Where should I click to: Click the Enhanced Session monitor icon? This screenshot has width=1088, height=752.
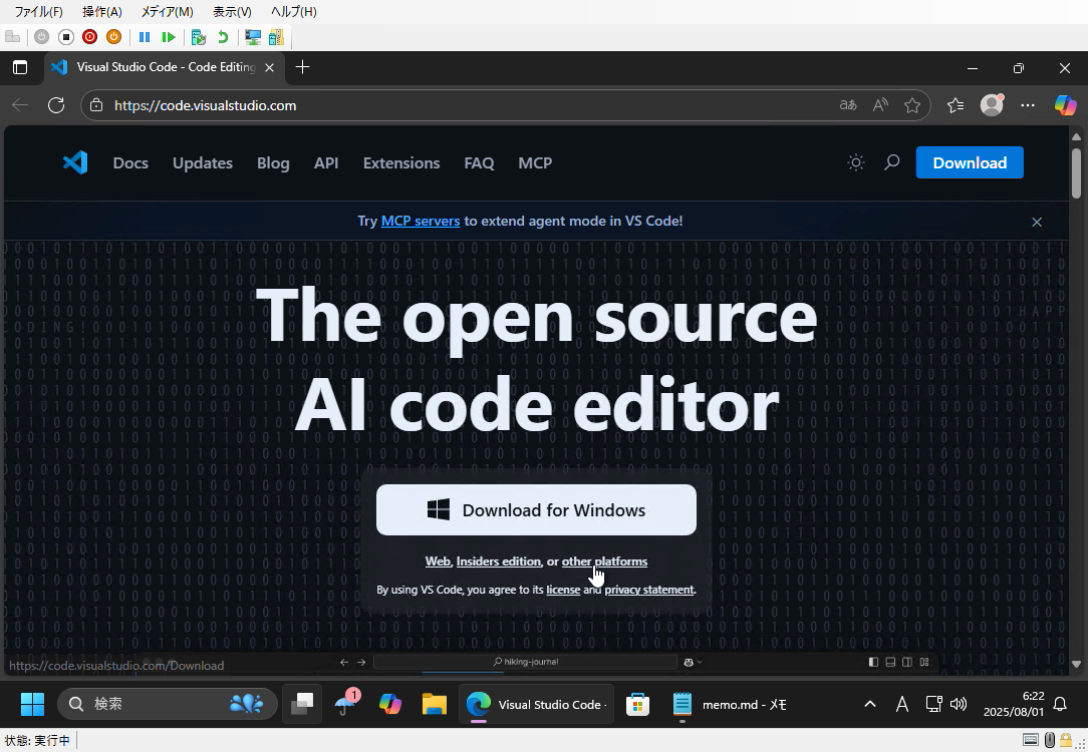click(x=253, y=37)
